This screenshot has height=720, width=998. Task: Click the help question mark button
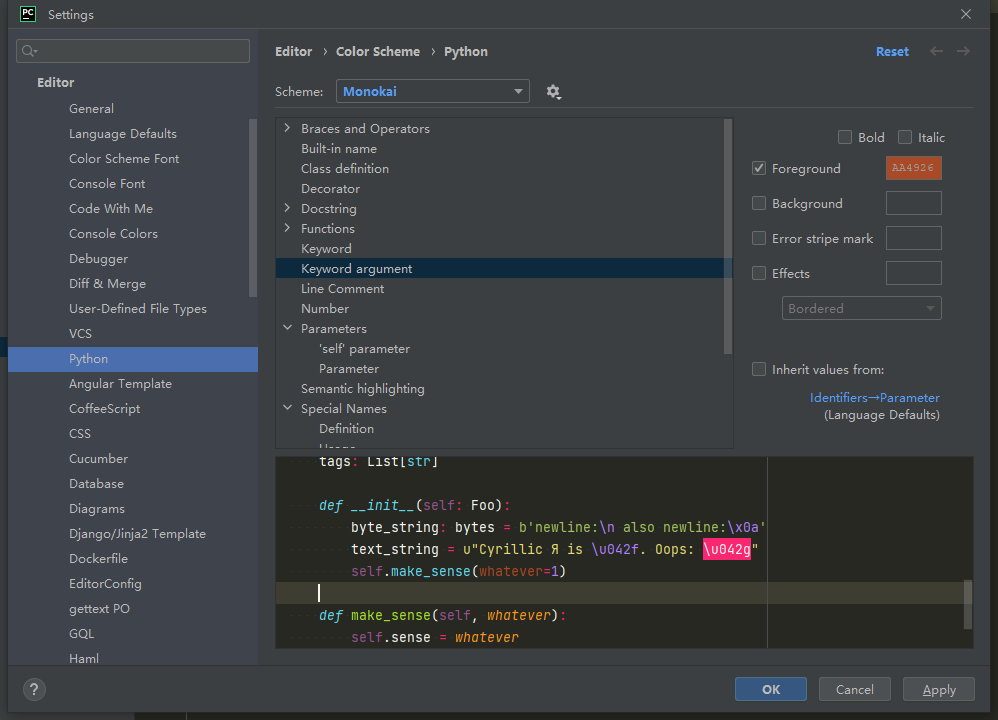pos(34,689)
